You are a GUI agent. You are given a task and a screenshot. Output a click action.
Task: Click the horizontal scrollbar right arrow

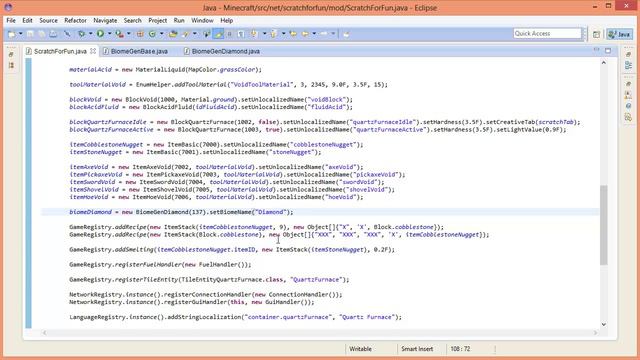[595, 333]
